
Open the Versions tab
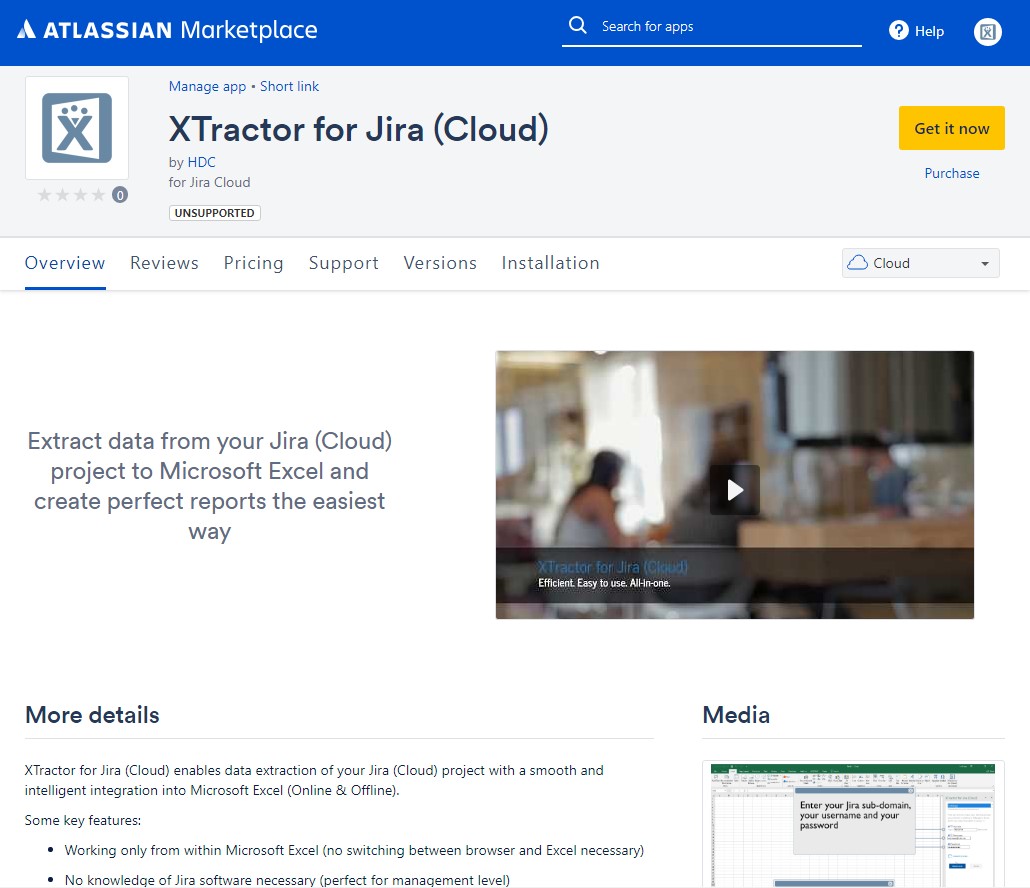point(440,263)
